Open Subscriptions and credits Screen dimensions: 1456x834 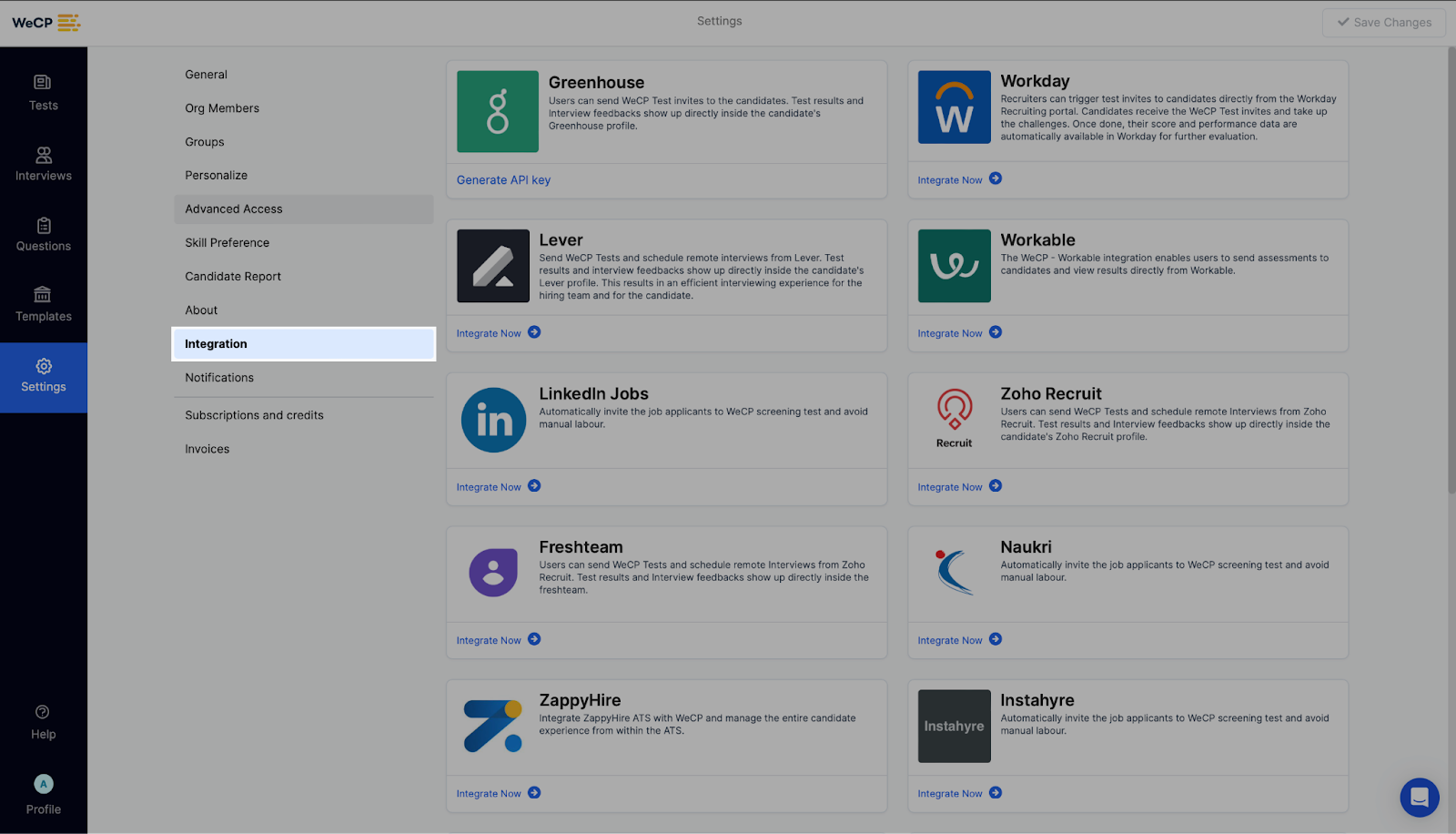click(304, 415)
